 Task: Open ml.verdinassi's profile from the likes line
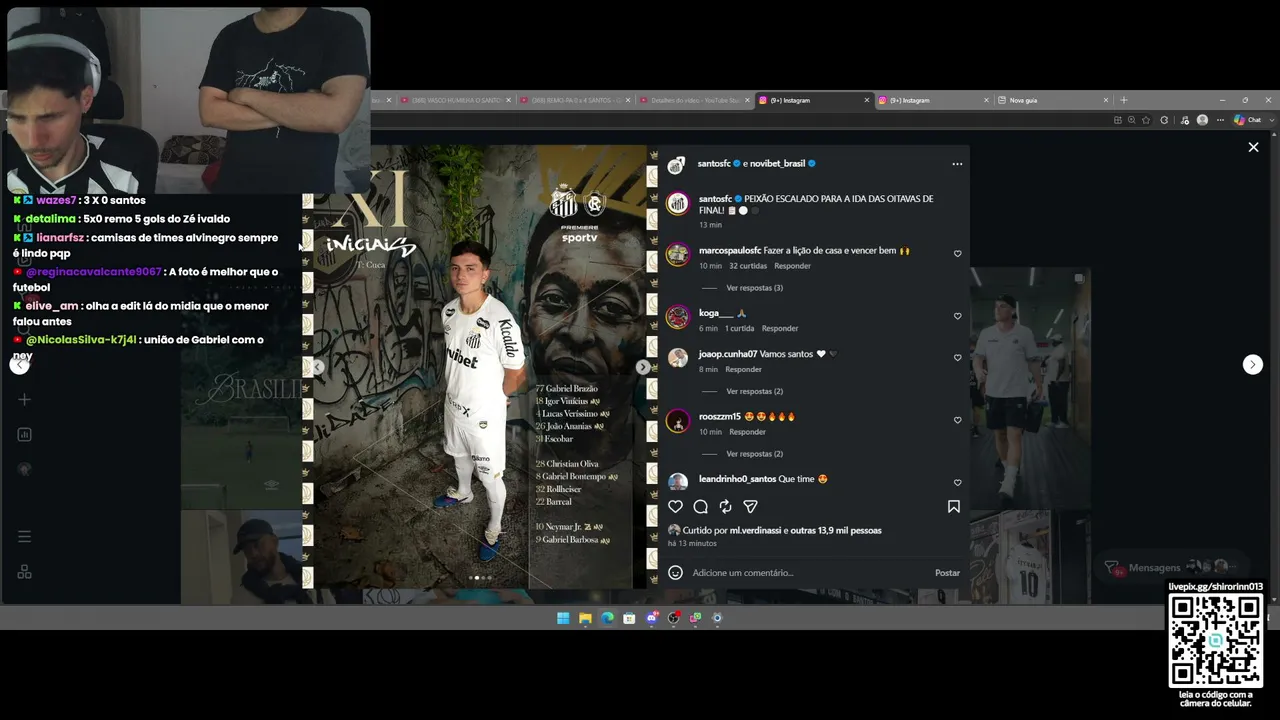tap(755, 531)
